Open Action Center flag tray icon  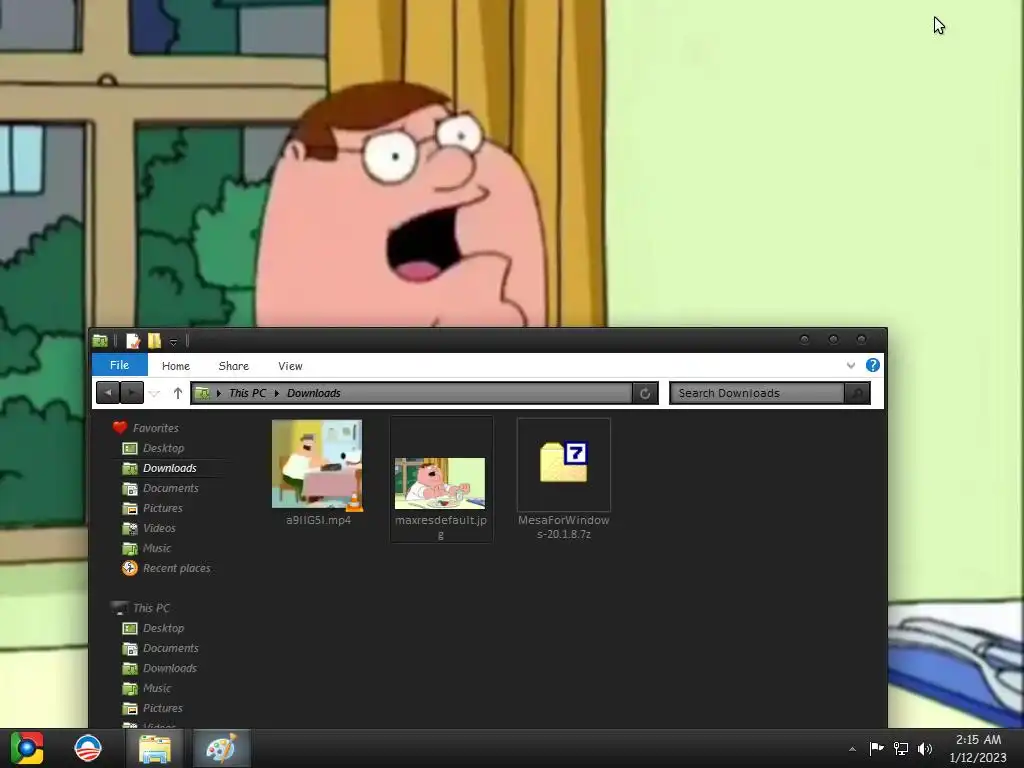coord(876,748)
